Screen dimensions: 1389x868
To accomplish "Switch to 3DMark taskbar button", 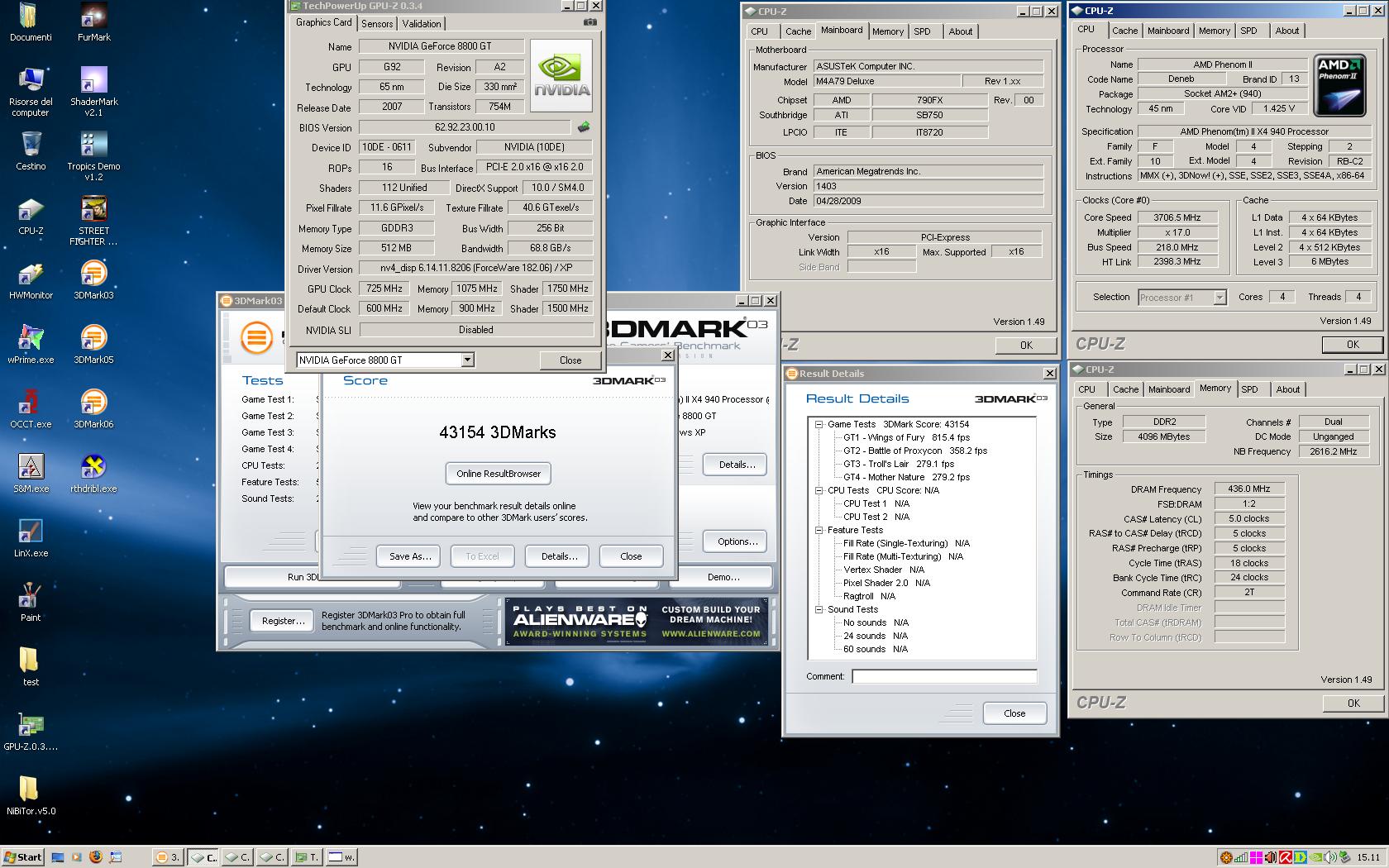I will tap(169, 857).
